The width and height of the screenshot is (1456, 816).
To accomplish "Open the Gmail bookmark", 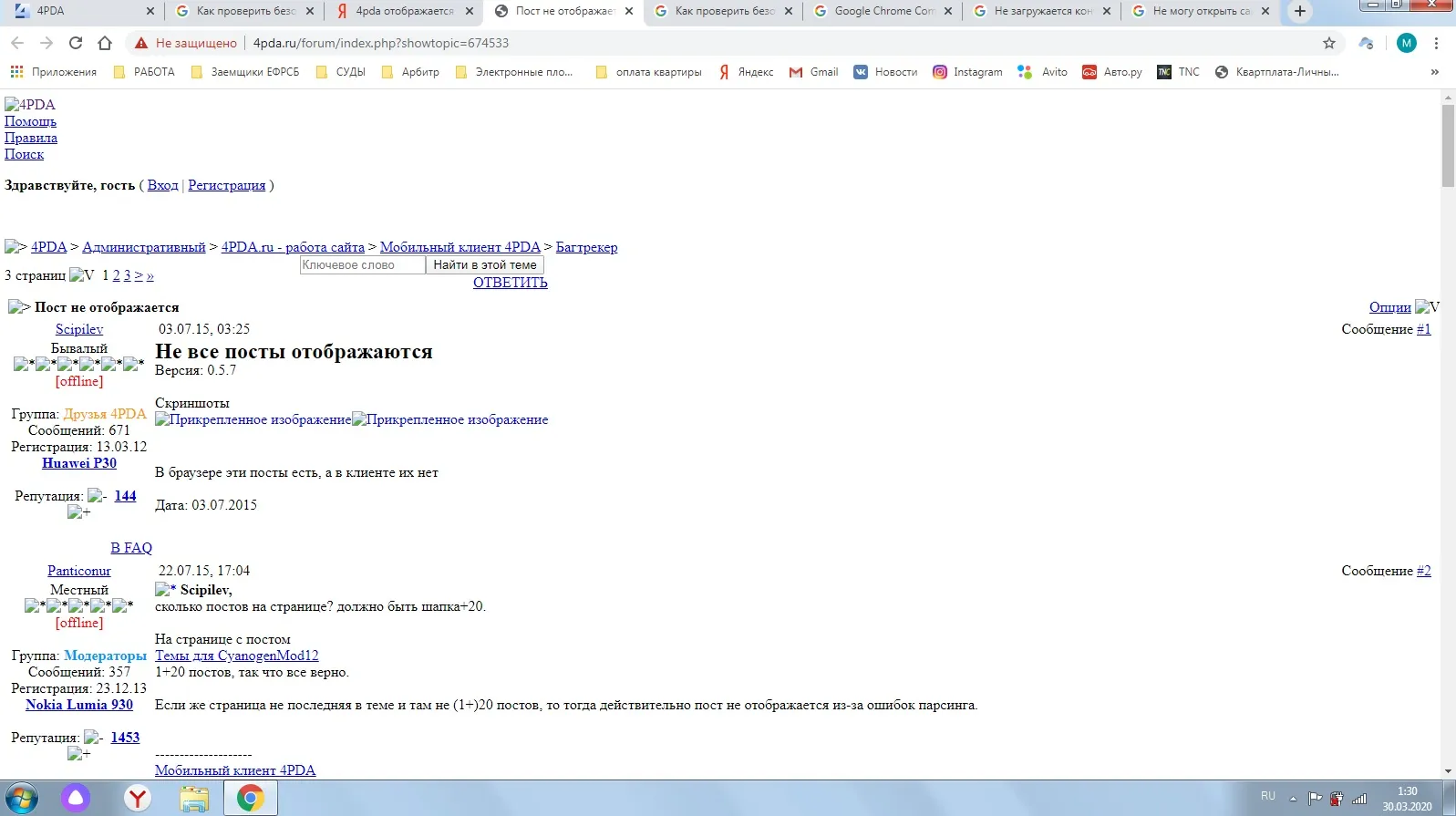I will pyautogui.click(x=813, y=72).
